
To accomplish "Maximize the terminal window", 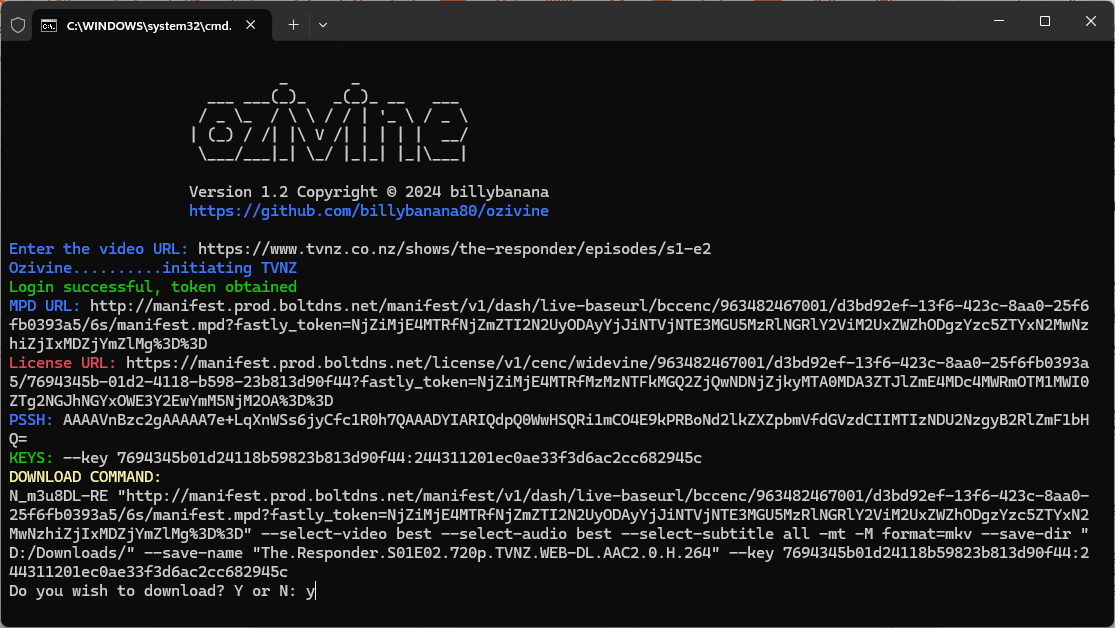I will pyautogui.click(x=1045, y=21).
